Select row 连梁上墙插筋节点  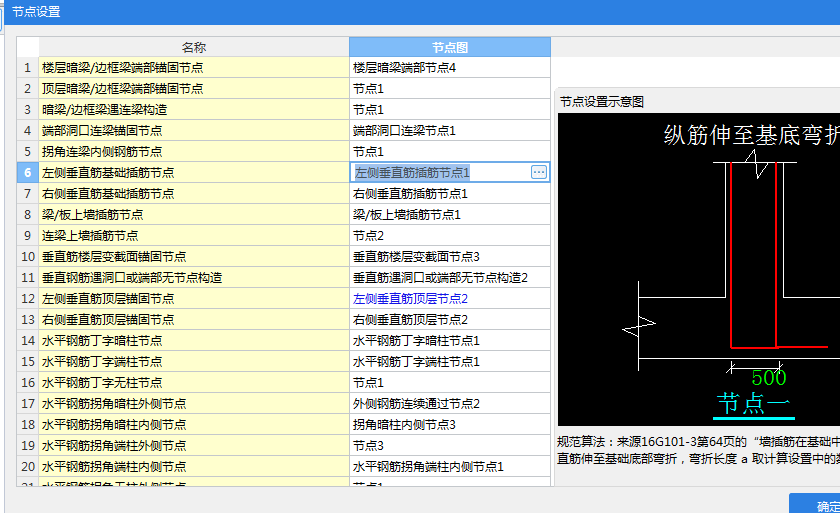point(194,236)
